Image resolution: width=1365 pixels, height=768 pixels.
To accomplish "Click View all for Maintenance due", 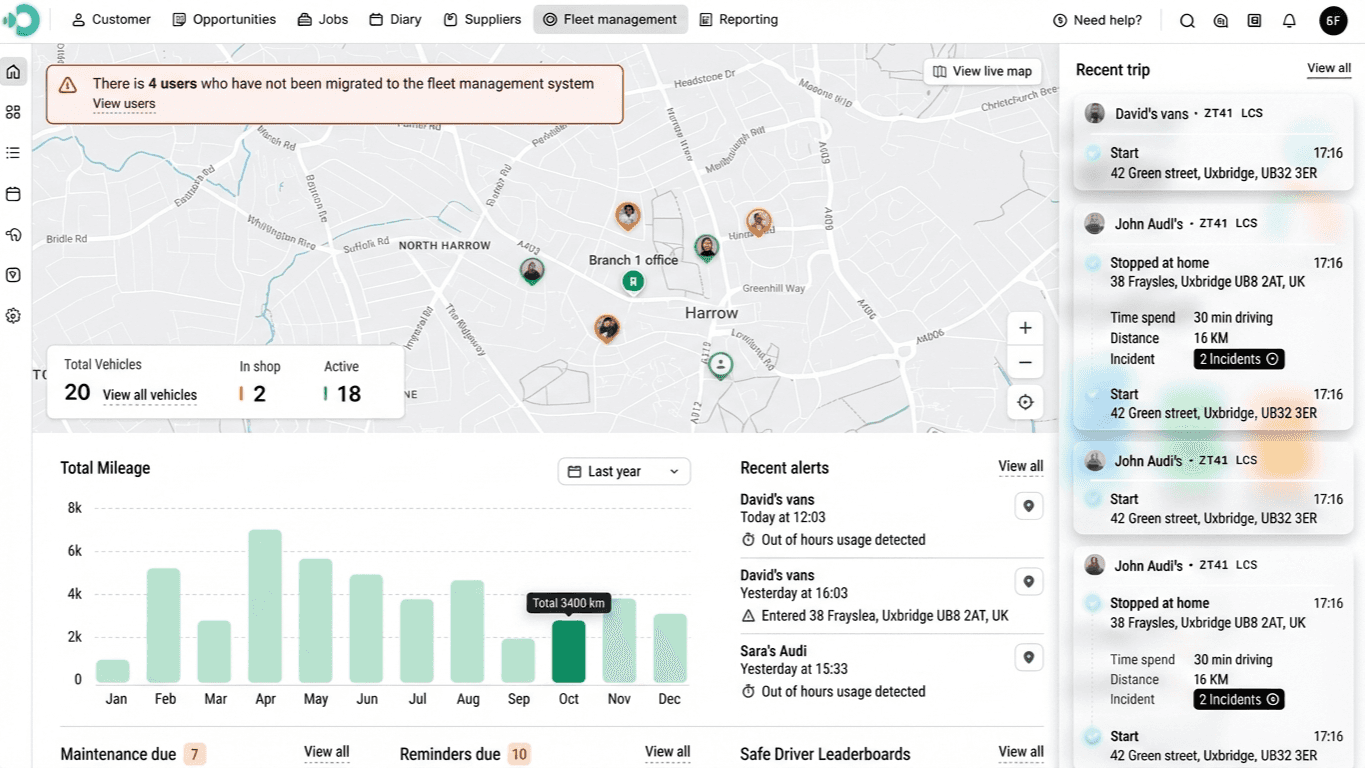I will tap(327, 752).
